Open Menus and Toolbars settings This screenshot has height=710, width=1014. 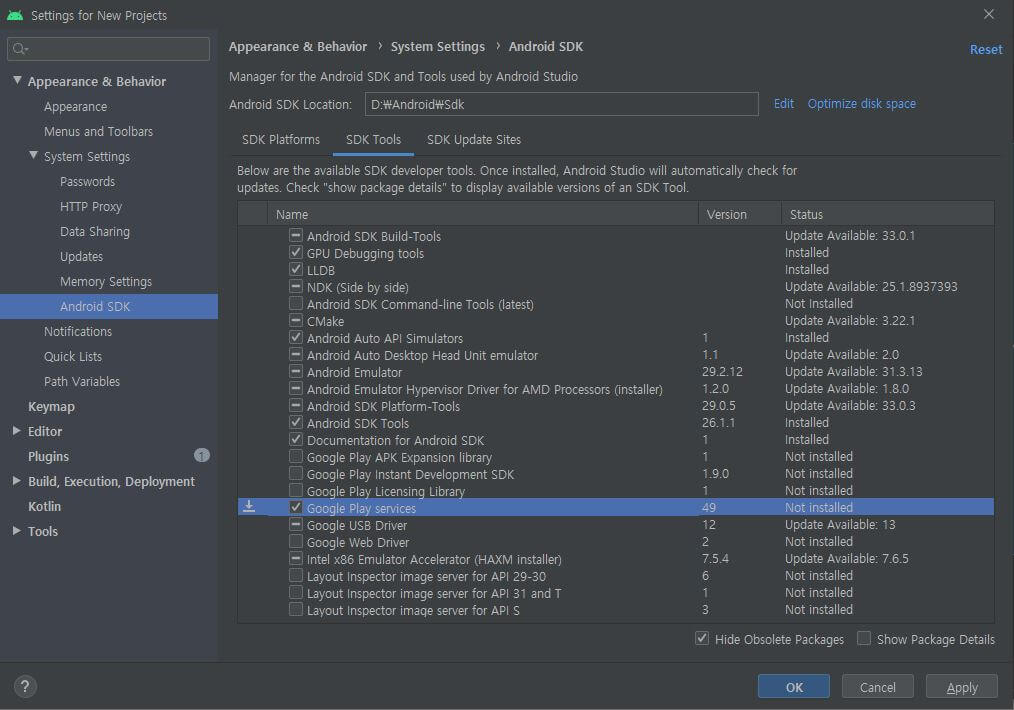pos(98,131)
